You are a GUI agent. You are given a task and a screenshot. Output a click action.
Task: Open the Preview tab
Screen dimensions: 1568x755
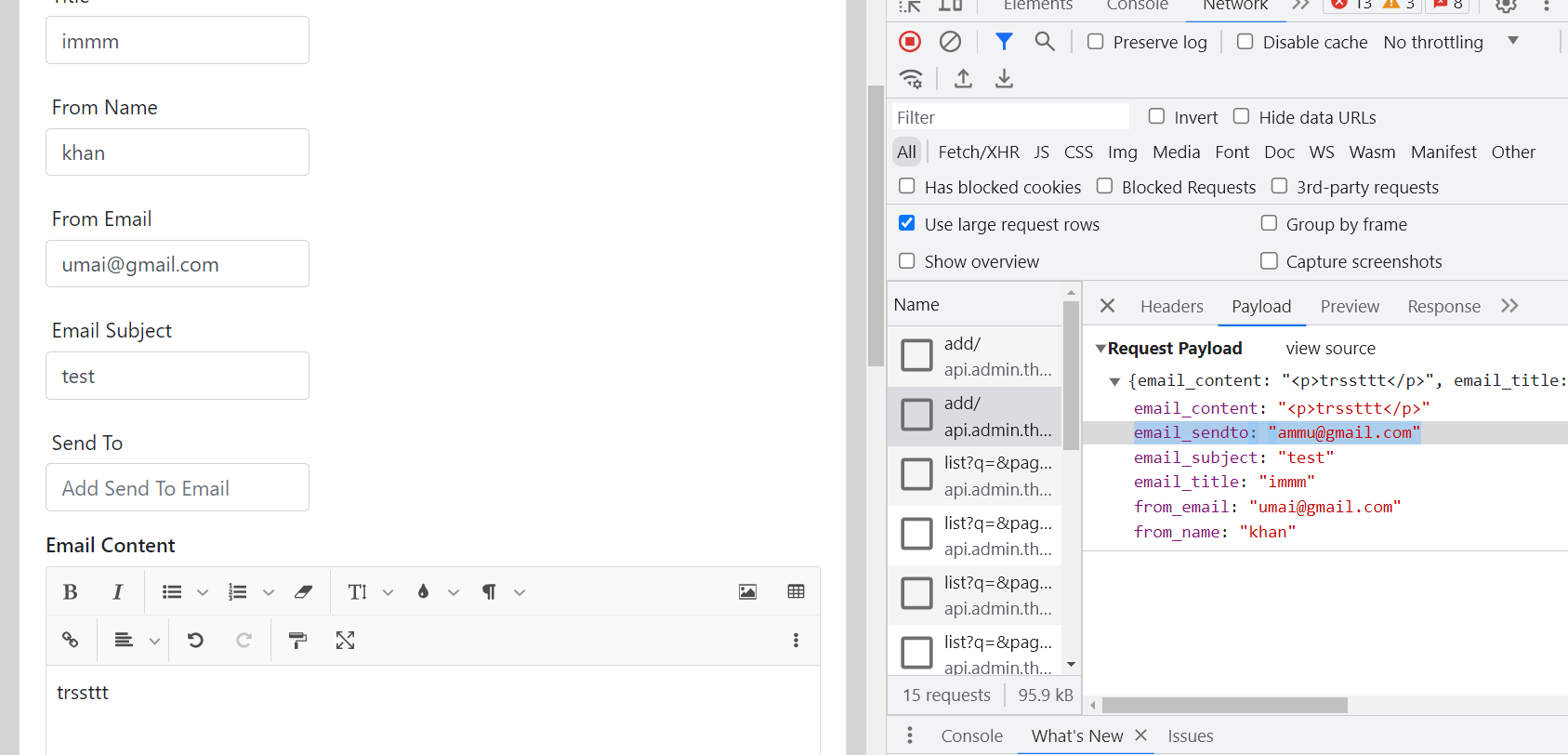[x=1350, y=306]
